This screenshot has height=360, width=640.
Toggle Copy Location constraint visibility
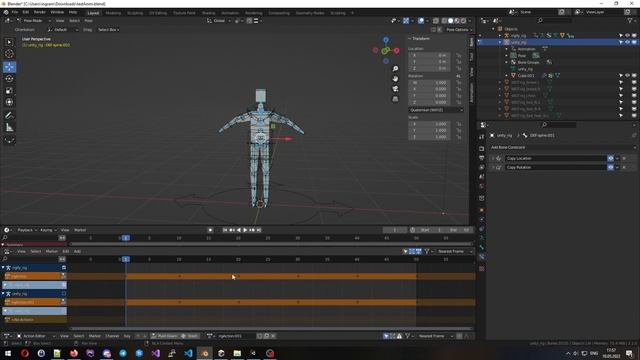(x=611, y=158)
